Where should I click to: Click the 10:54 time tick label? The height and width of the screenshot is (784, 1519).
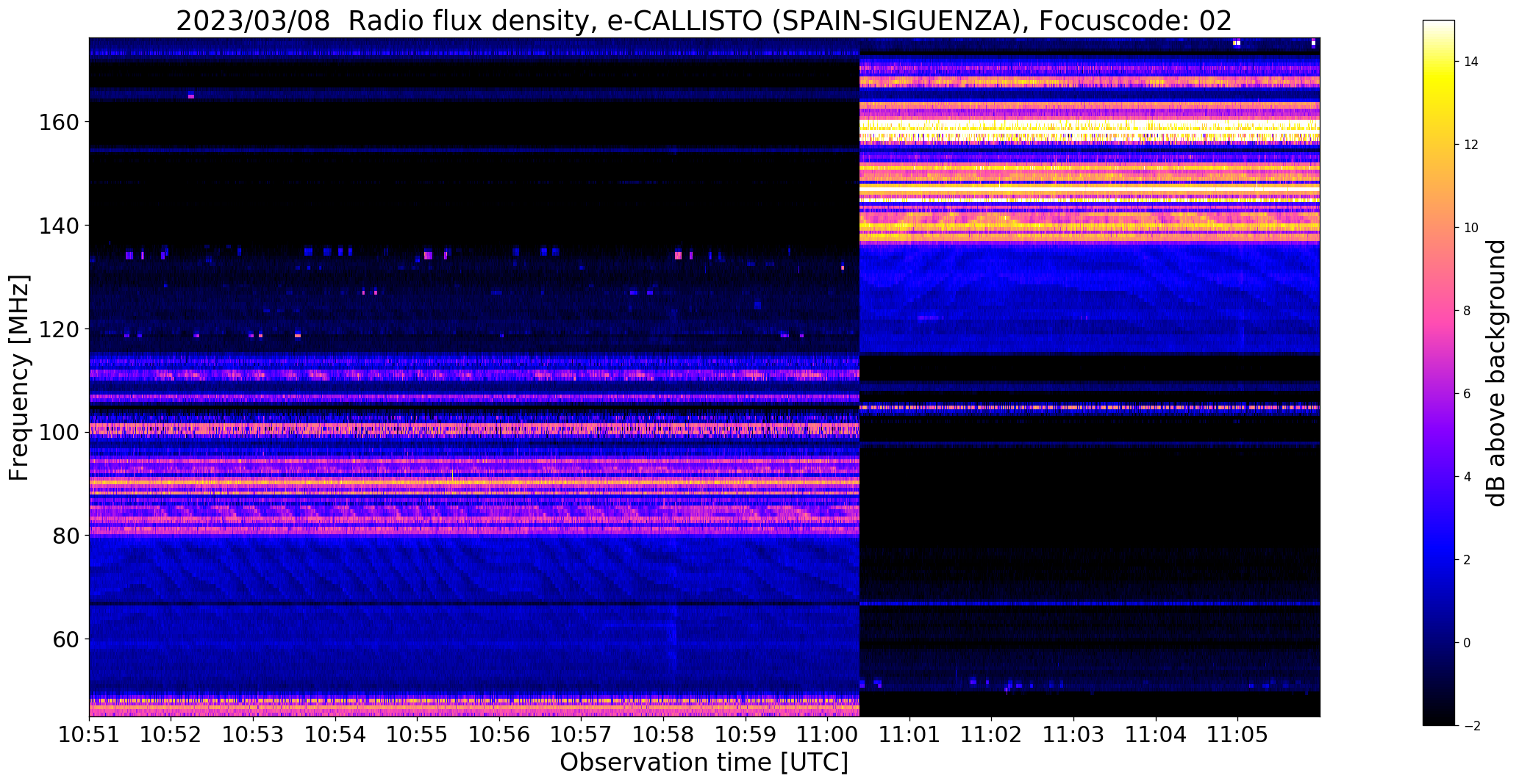click(x=335, y=736)
